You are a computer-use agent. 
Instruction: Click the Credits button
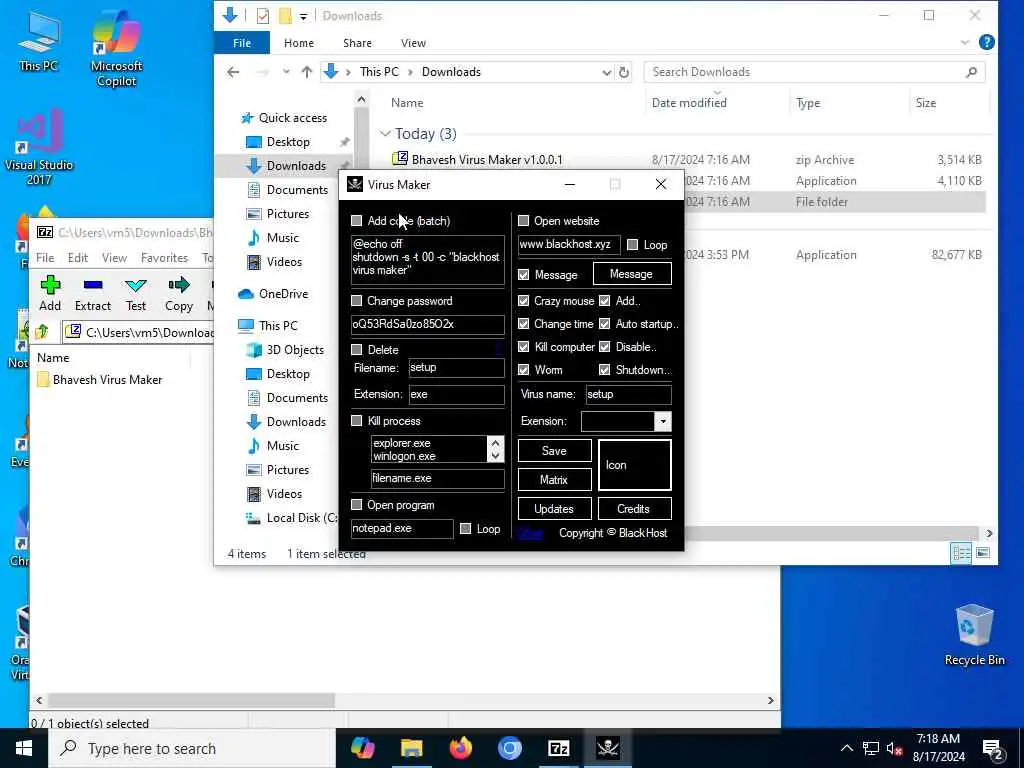(x=634, y=509)
